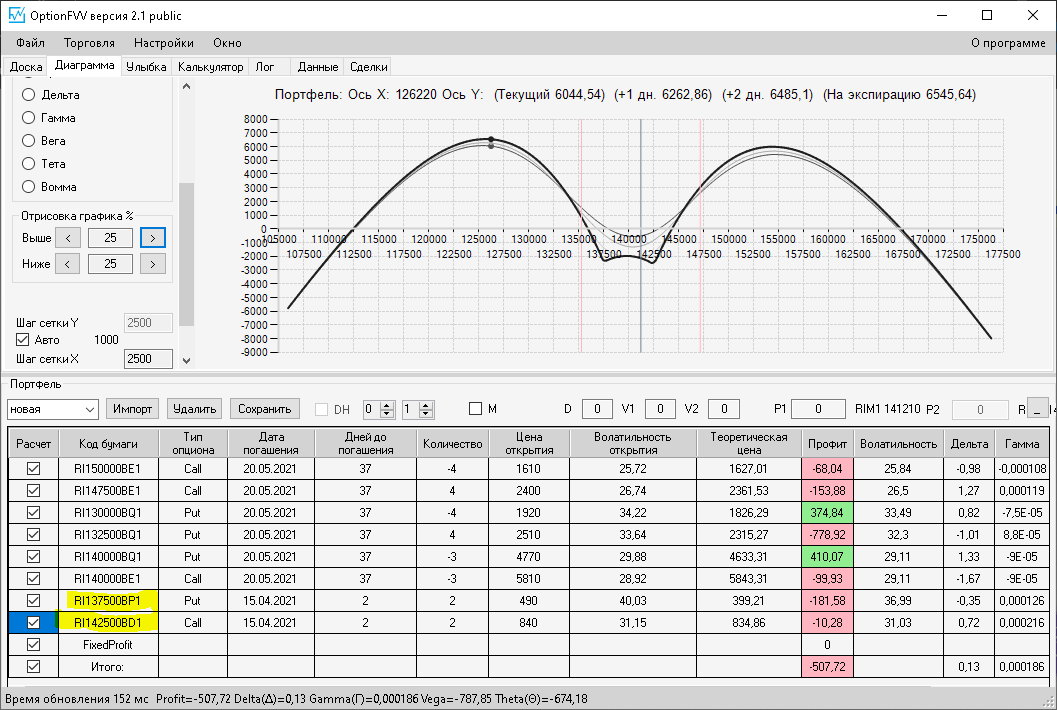Viewport: 1057px width, 710px height.
Task: Click the OptionFVV app icon in title bar
Action: 16,16
